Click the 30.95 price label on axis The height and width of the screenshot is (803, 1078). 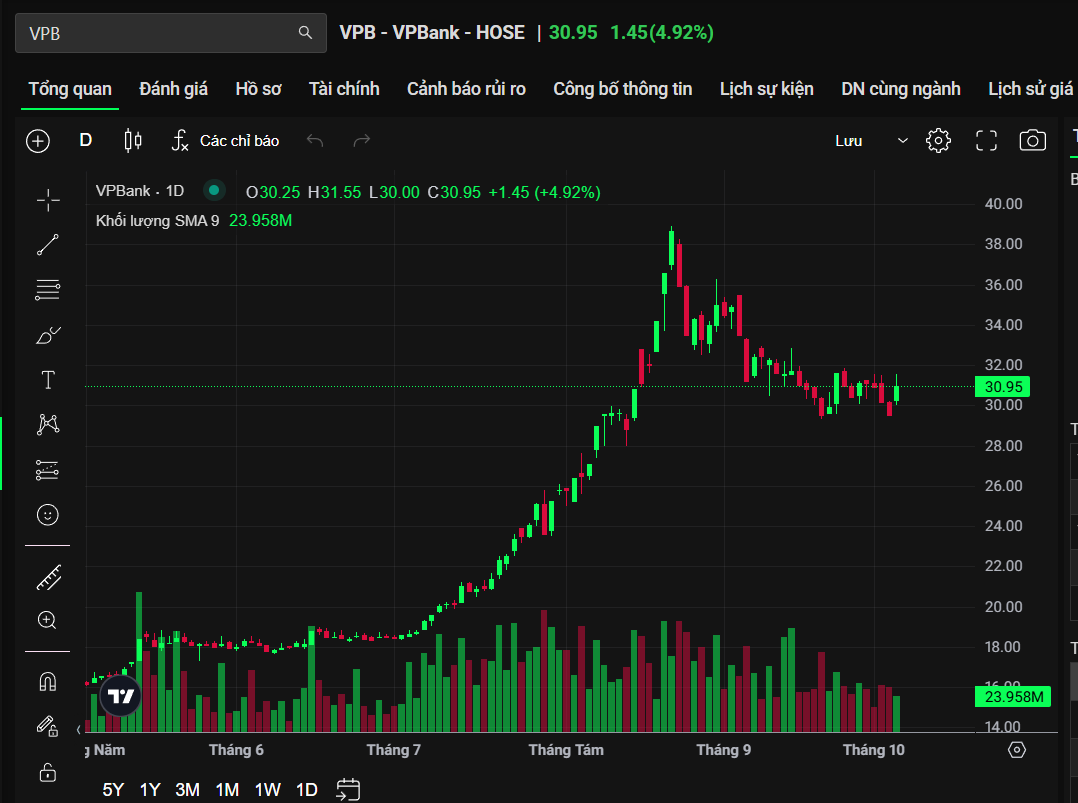click(1000, 387)
